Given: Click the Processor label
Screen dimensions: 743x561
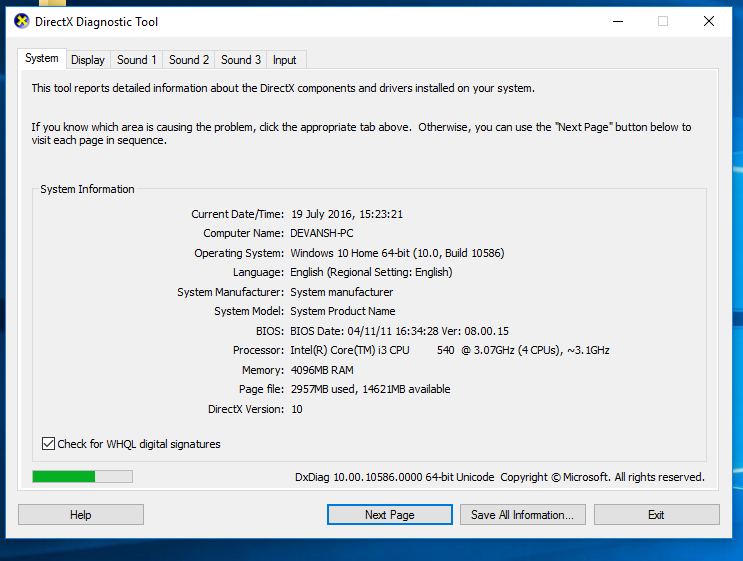Looking at the screenshot, I should click(x=258, y=350).
